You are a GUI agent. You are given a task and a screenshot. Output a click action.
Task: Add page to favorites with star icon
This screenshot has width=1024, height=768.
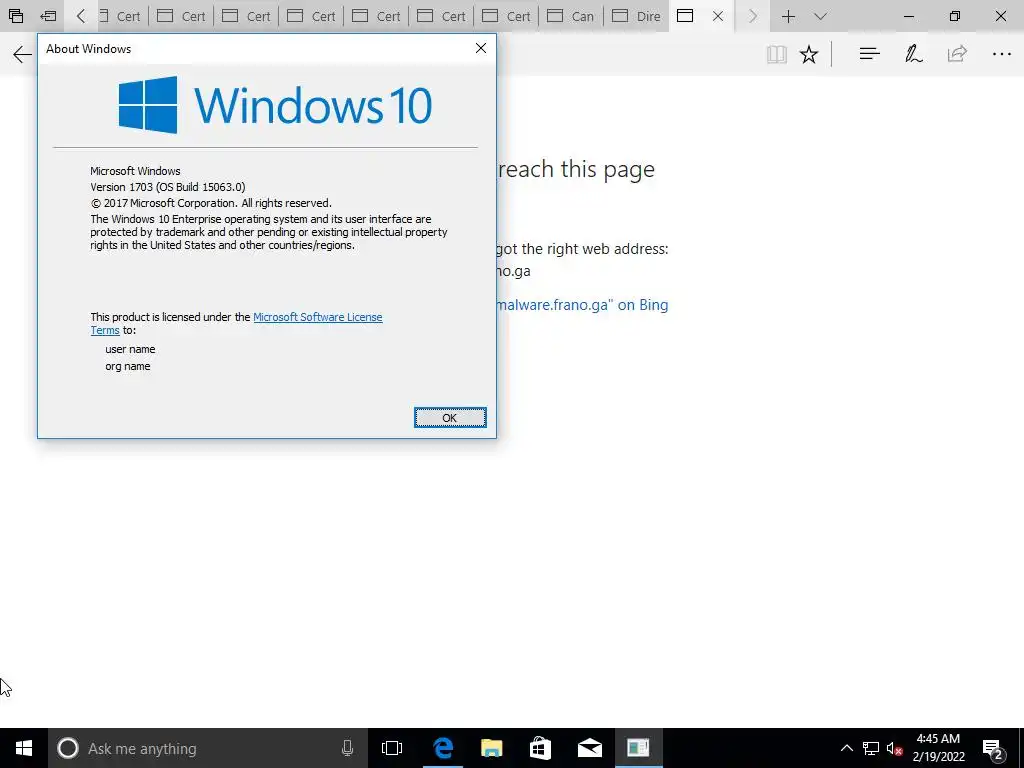(x=809, y=54)
